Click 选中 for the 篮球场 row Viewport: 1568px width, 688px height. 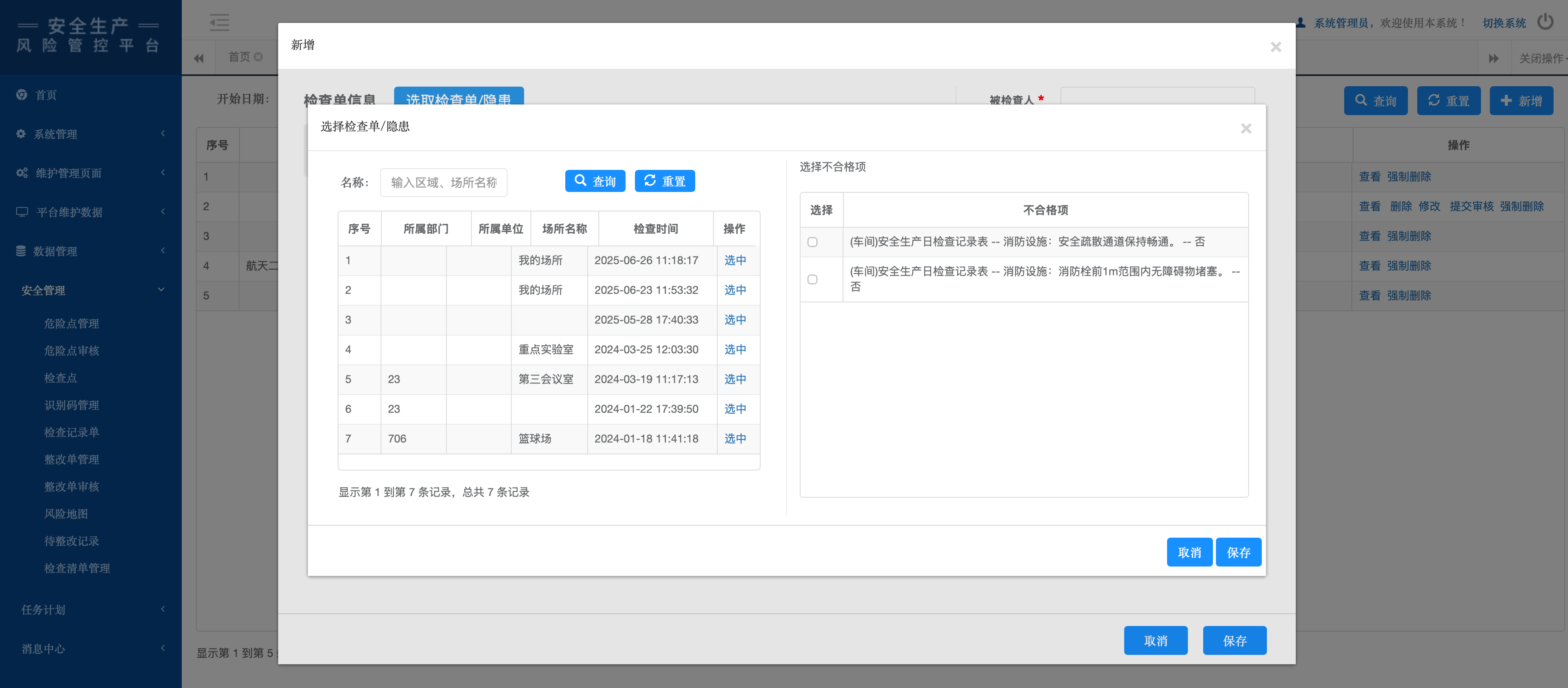pyautogui.click(x=735, y=438)
